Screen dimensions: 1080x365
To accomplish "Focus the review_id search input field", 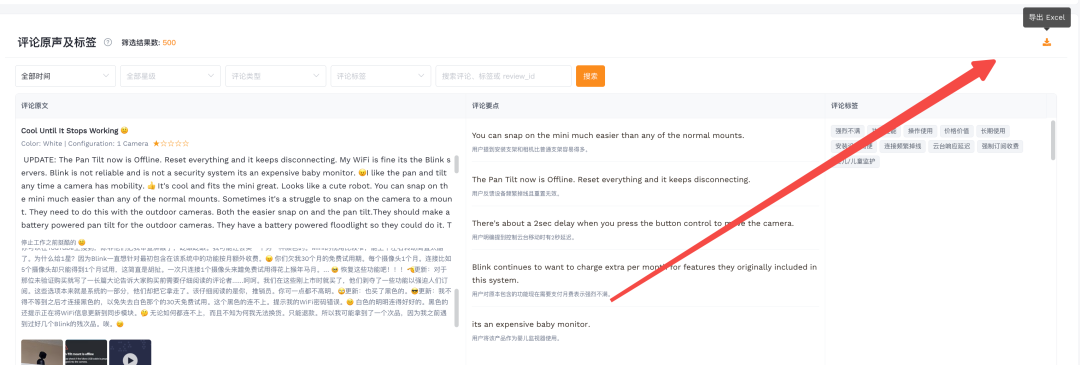I will [x=503, y=76].
